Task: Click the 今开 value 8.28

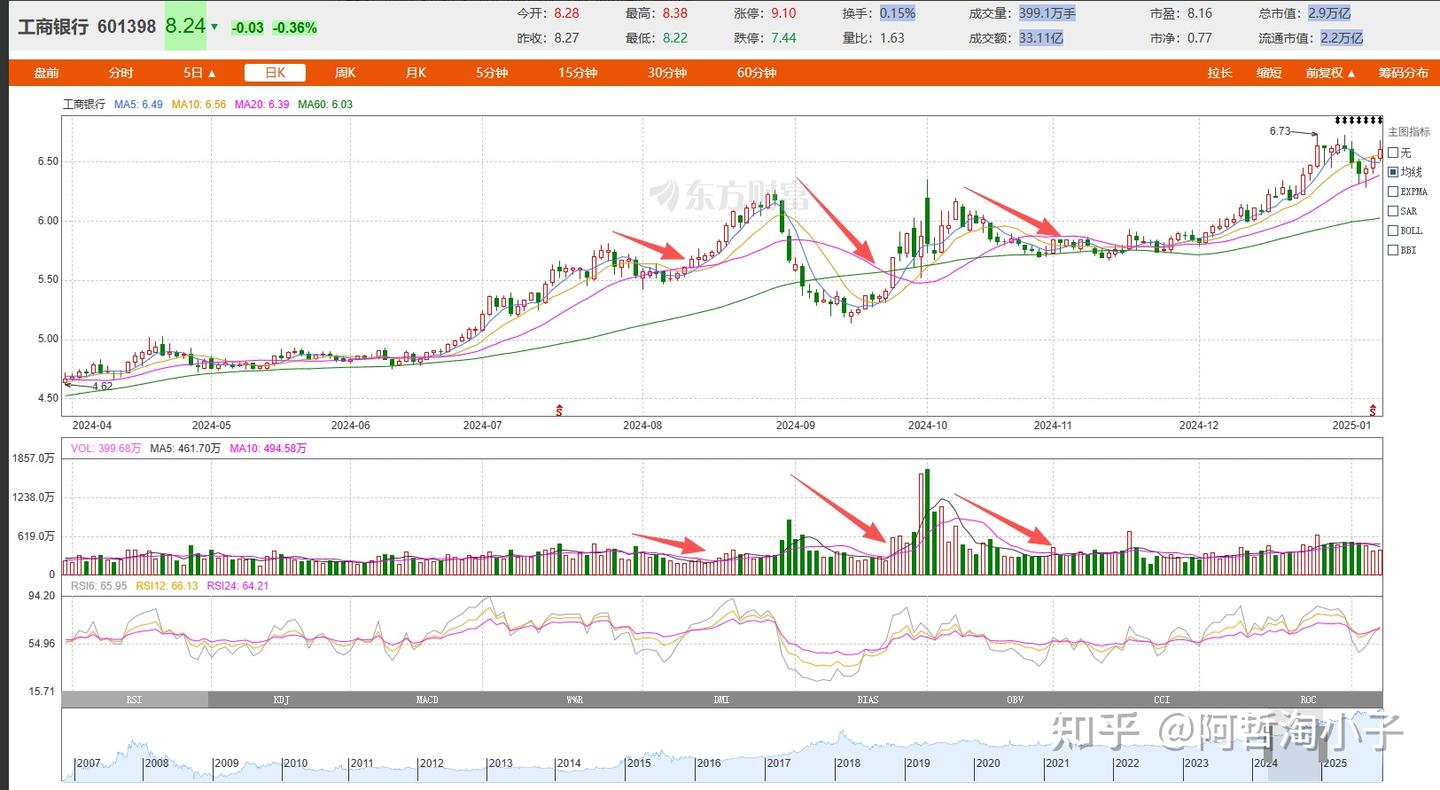Action: click(x=566, y=13)
